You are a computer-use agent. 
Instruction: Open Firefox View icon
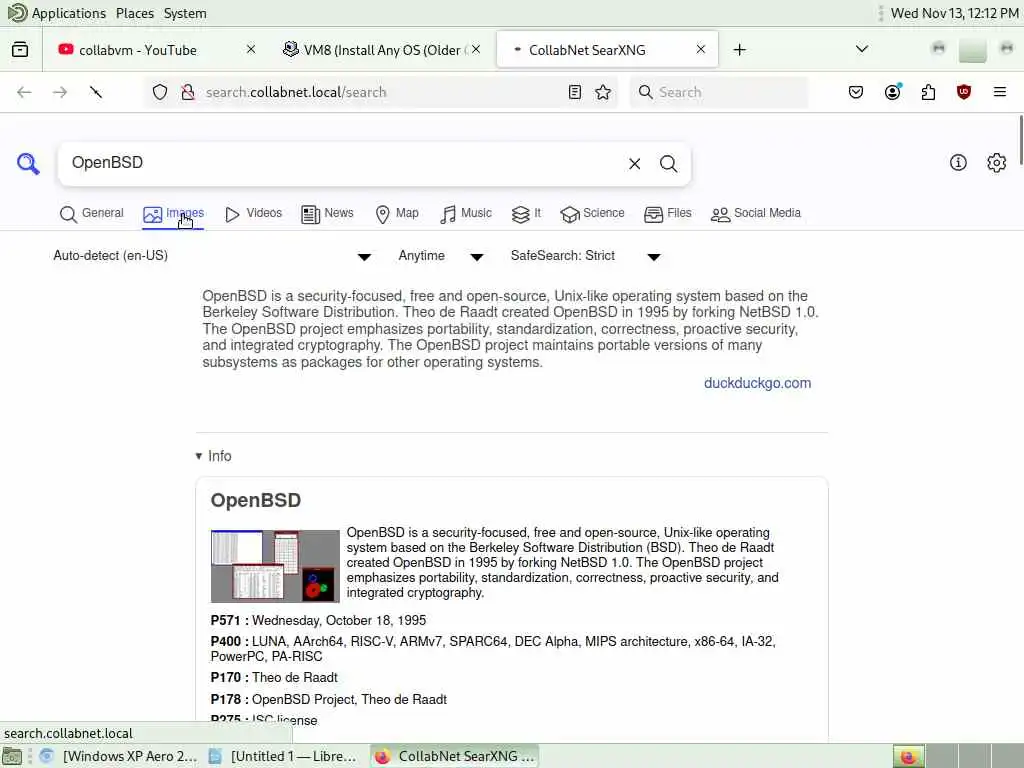[x=20, y=50]
